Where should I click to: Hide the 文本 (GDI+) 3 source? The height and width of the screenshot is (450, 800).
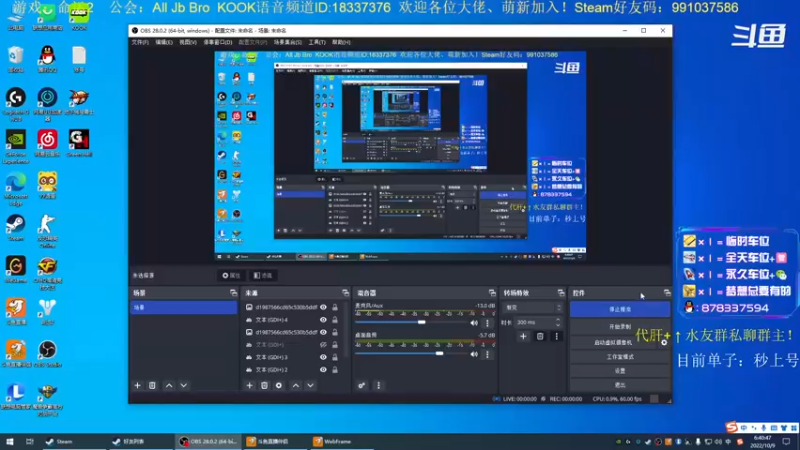tap(323, 357)
